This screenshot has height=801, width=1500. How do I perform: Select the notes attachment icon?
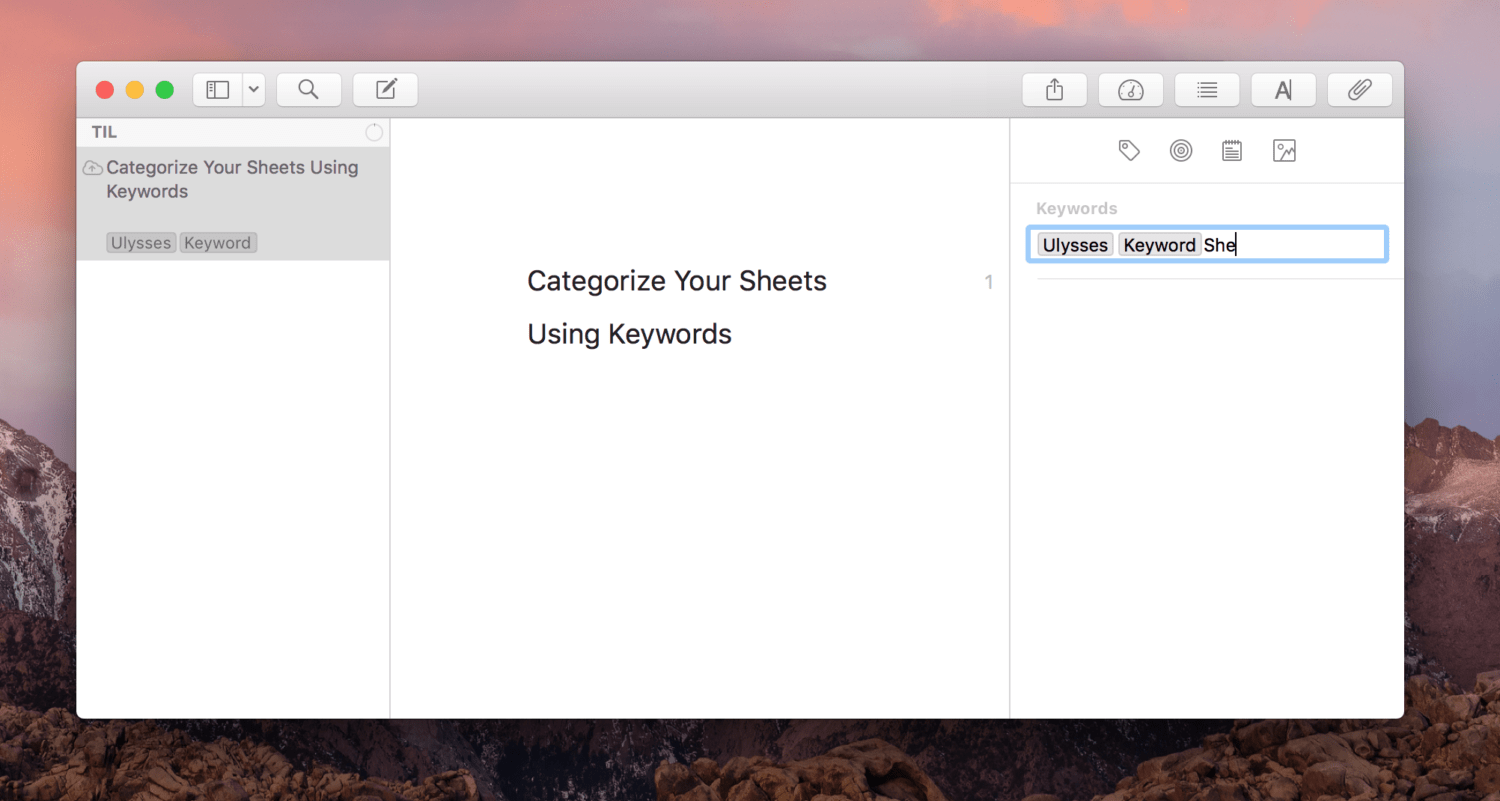pyautogui.click(x=1232, y=151)
